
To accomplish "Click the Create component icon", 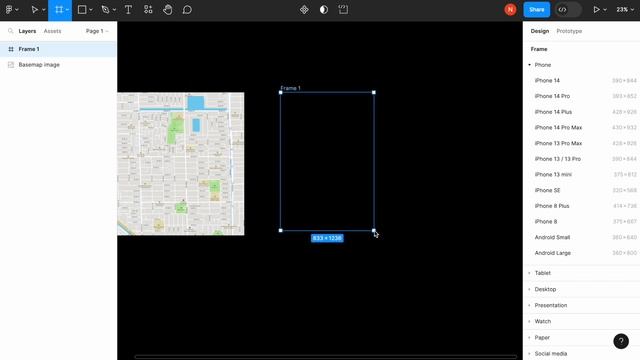I will point(304,10).
